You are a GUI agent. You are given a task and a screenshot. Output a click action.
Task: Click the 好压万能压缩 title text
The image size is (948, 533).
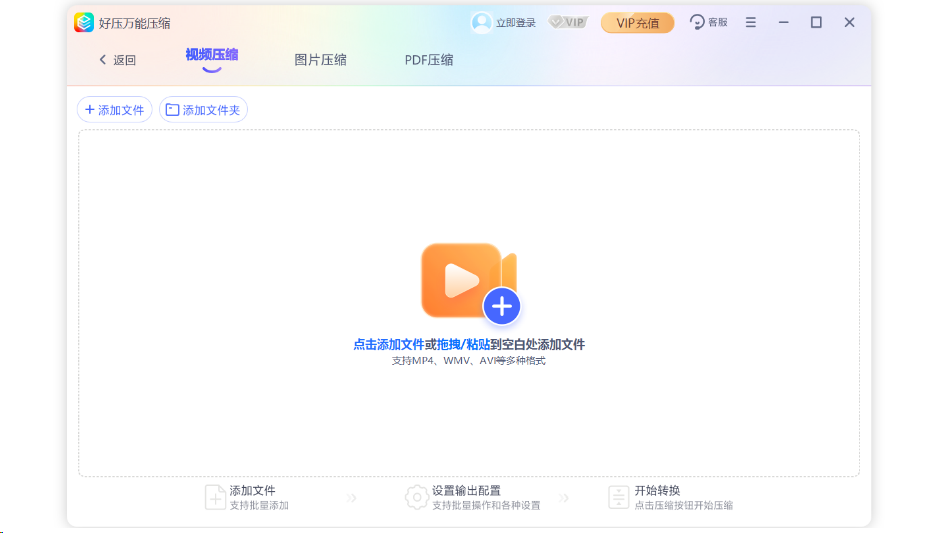click(x=134, y=23)
